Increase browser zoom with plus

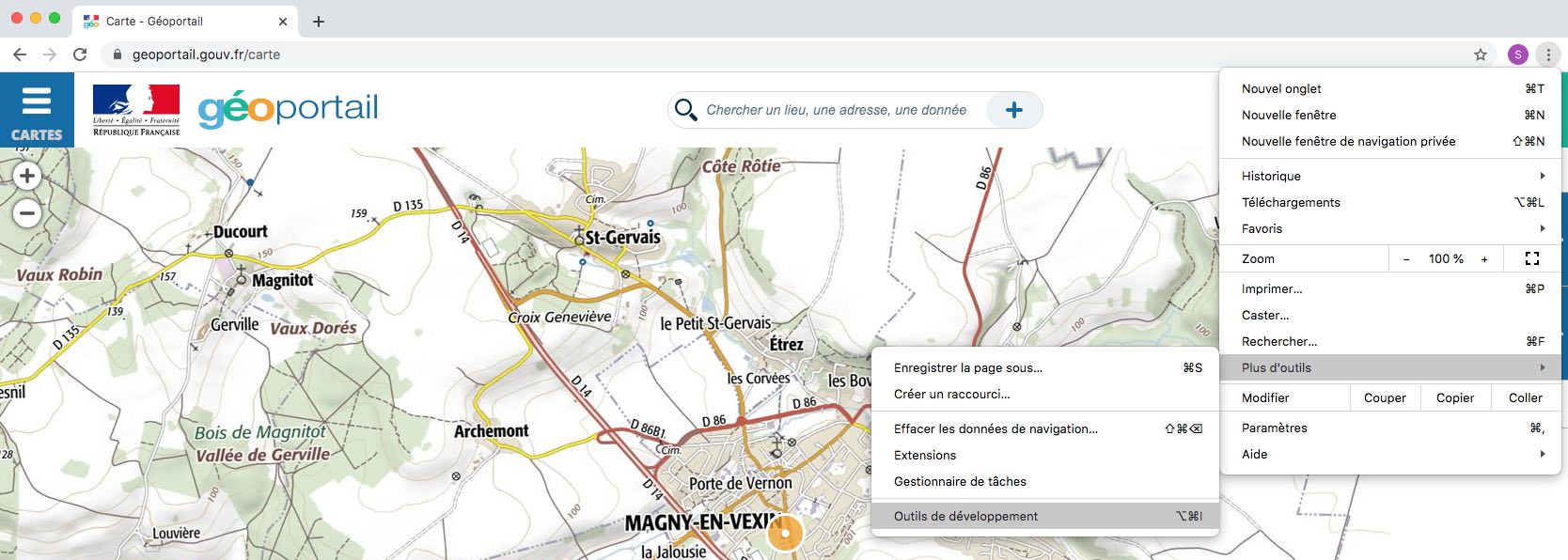[1484, 259]
